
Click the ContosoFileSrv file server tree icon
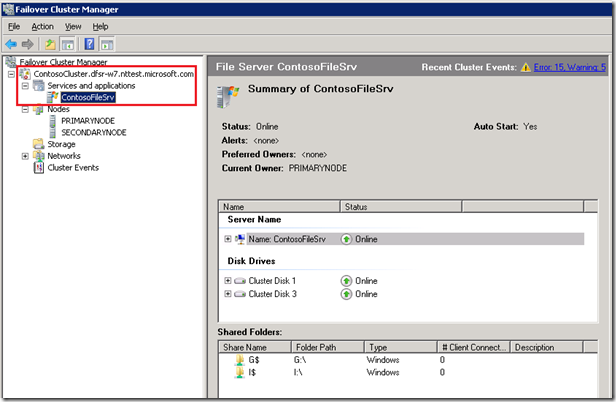(x=52, y=97)
